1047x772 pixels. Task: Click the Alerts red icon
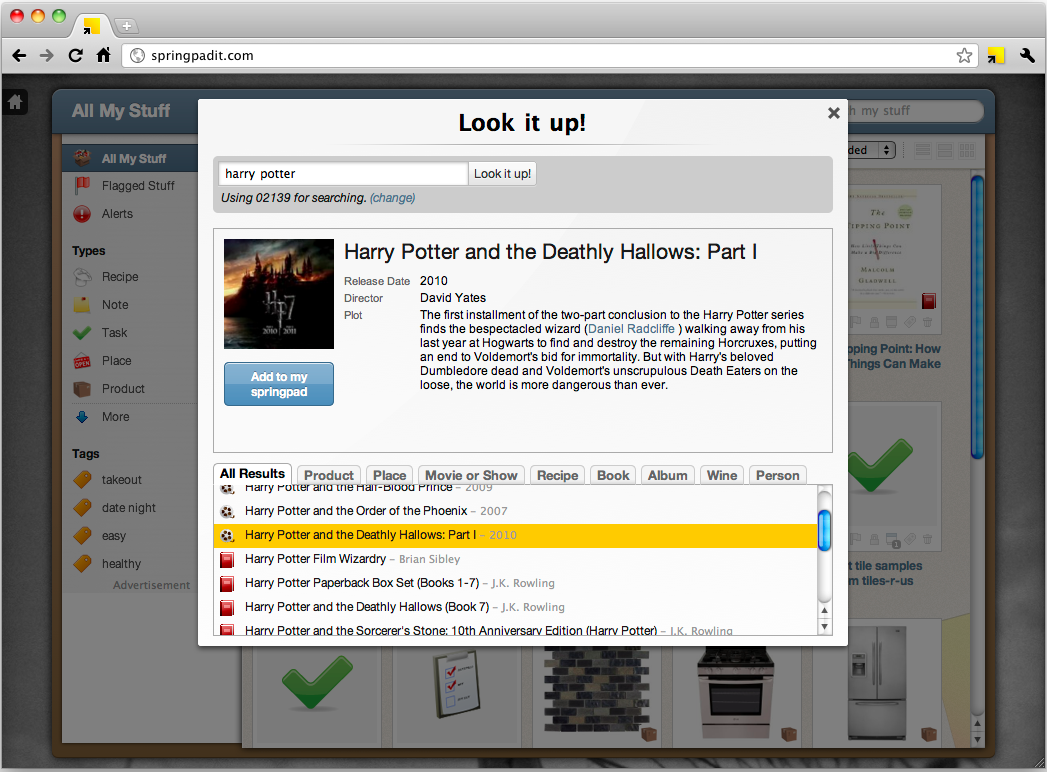tap(82, 214)
